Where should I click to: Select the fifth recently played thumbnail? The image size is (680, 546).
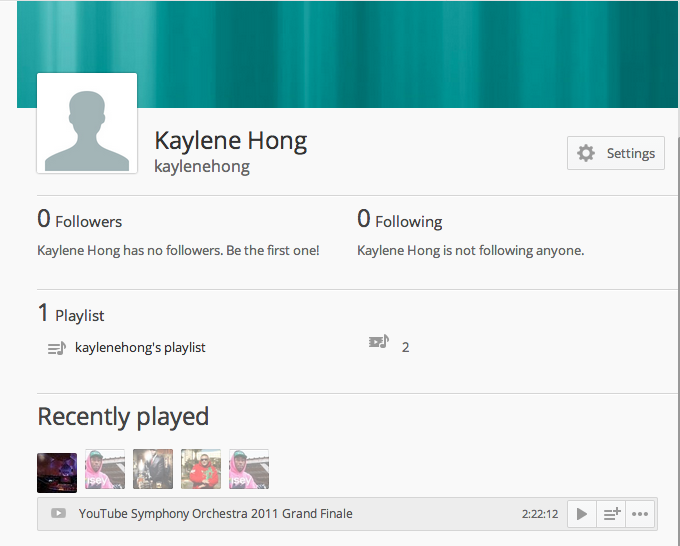(x=249, y=469)
